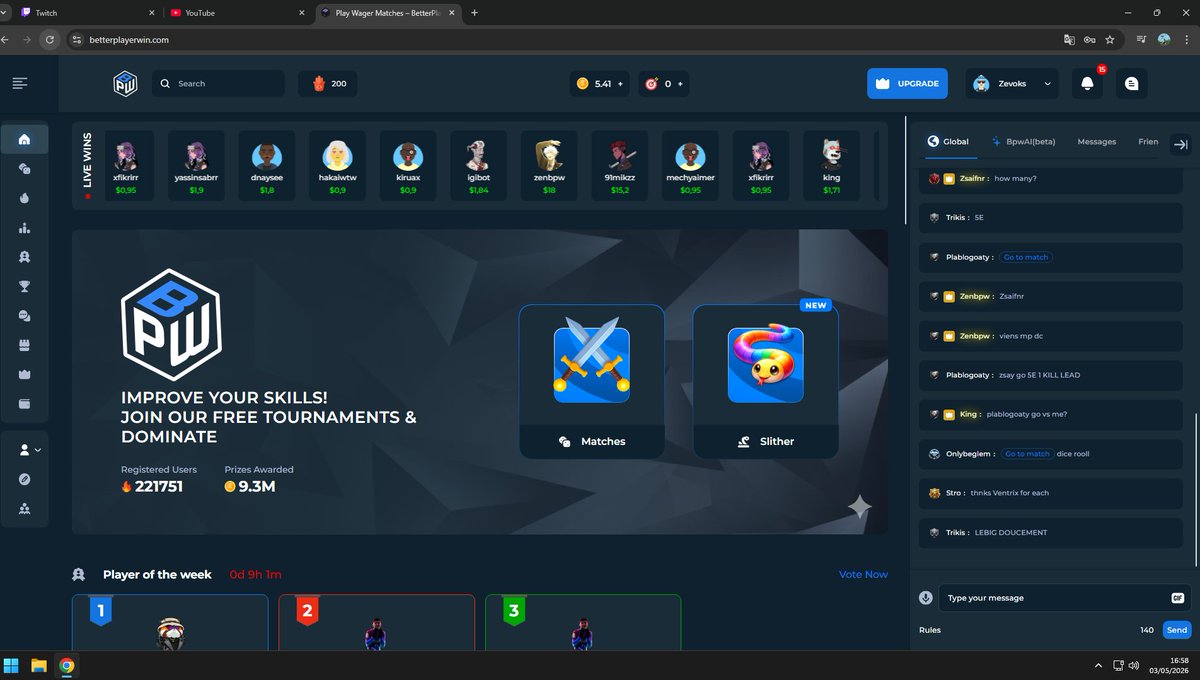Screen dimensions: 1200x680
Task: Click King username in chat
Action: click(x=968, y=414)
